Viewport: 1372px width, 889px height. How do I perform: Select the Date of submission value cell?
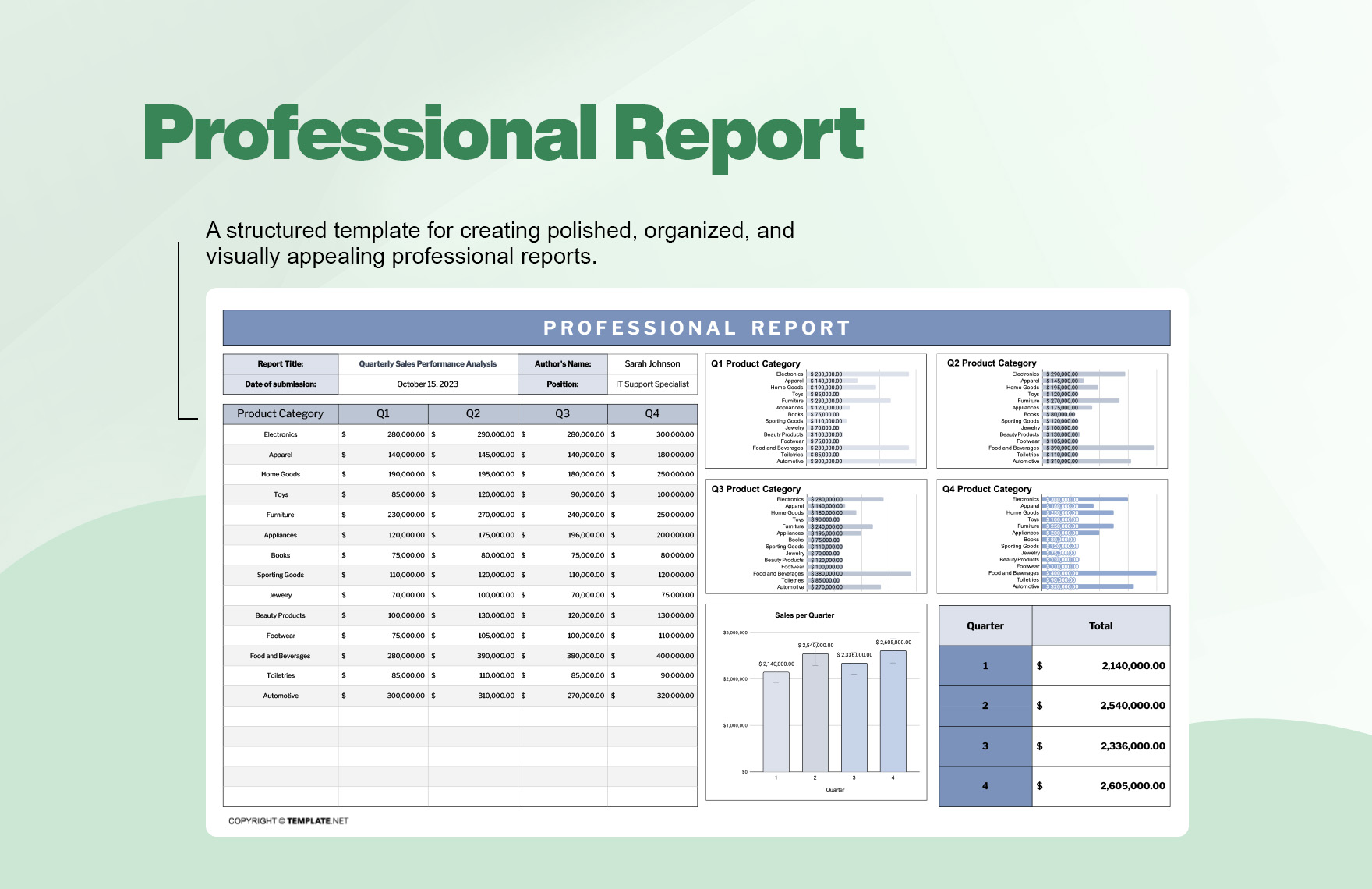click(428, 384)
